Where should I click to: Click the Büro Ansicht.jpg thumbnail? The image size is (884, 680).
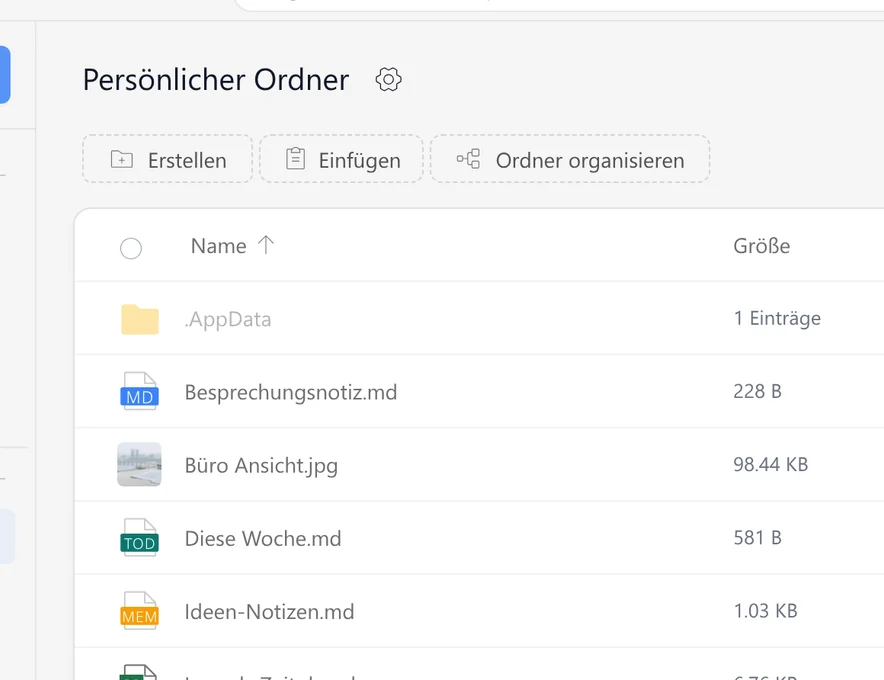tap(139, 465)
